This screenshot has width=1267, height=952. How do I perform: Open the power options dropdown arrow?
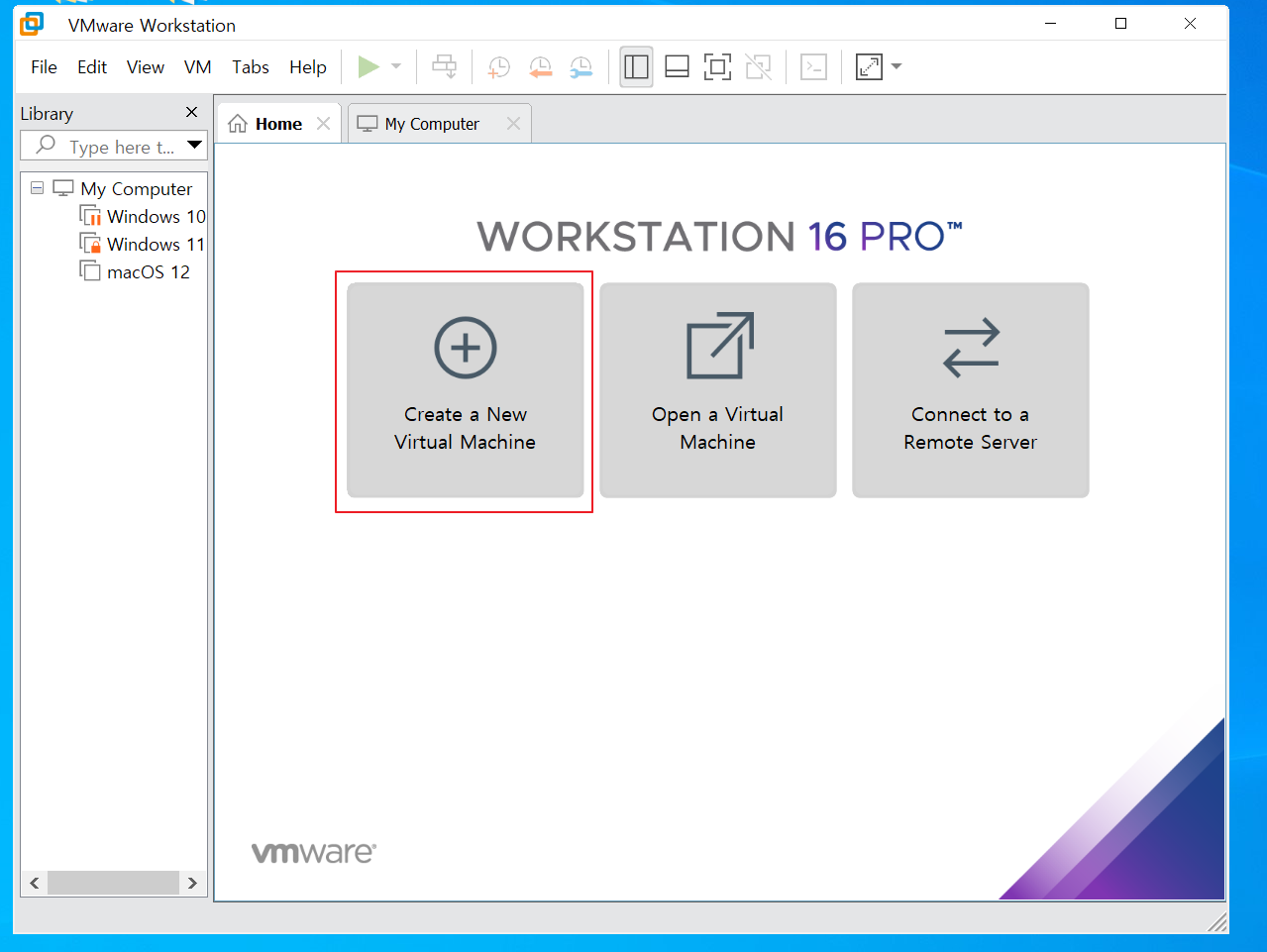(396, 66)
